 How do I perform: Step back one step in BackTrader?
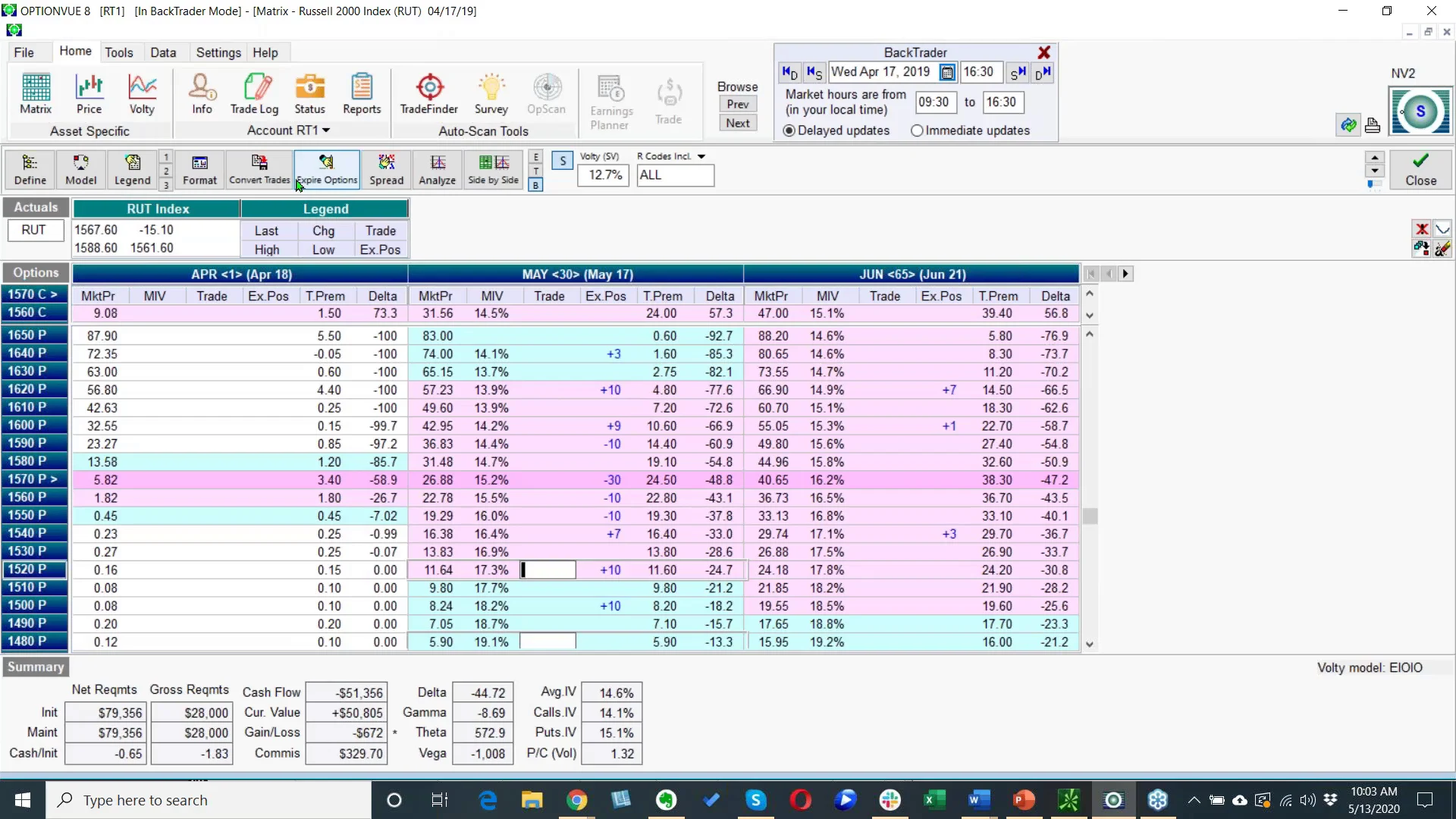814,72
